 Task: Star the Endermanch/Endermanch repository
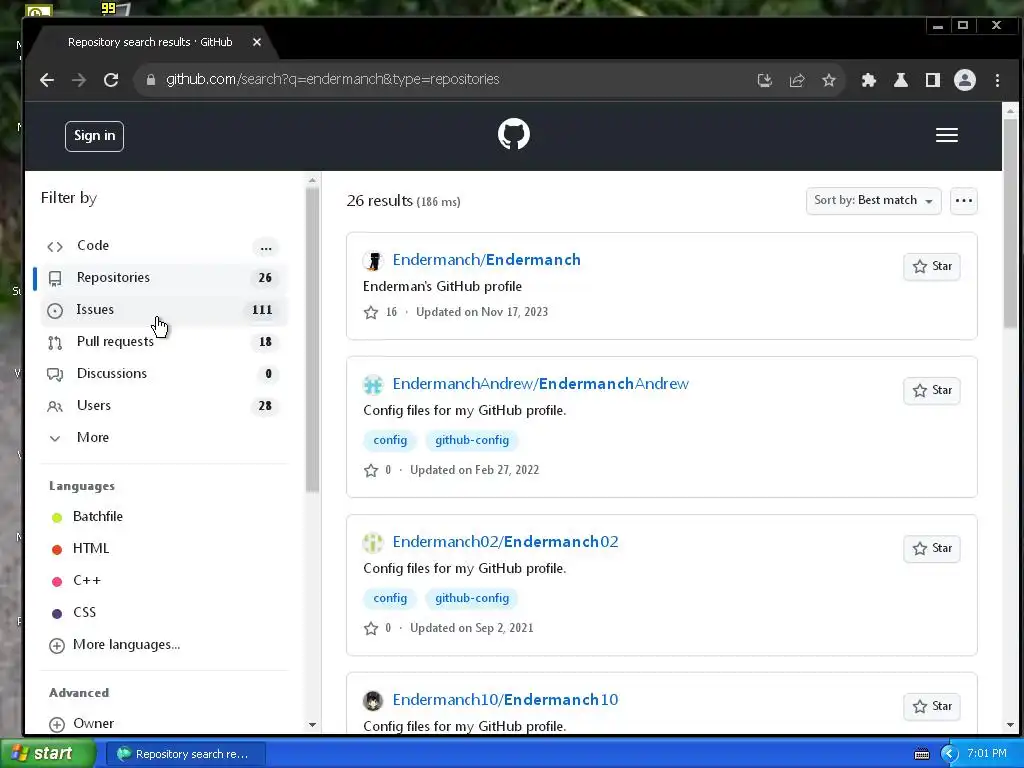(x=932, y=266)
